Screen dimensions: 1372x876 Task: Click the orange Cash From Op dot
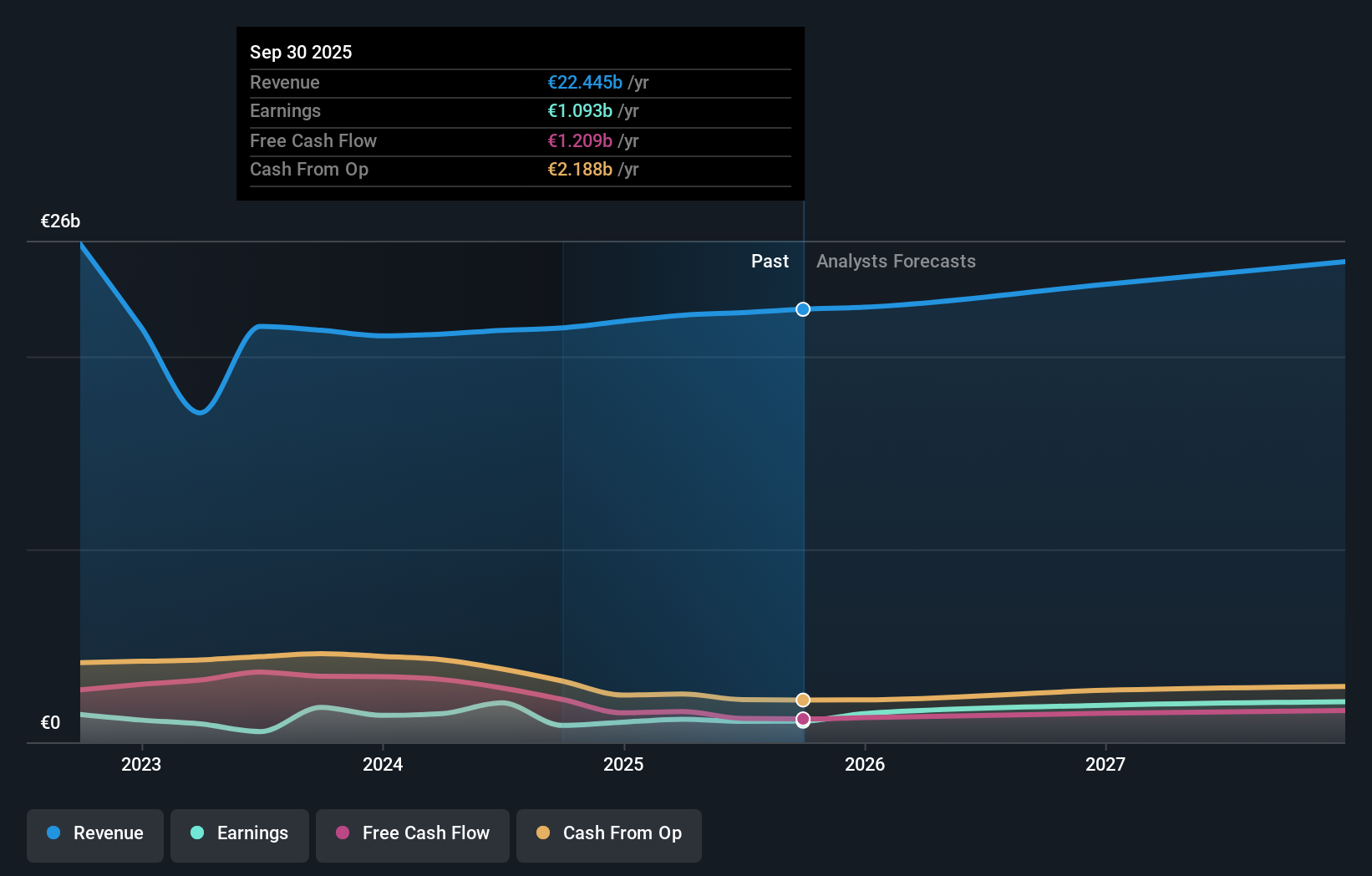[x=542, y=833]
